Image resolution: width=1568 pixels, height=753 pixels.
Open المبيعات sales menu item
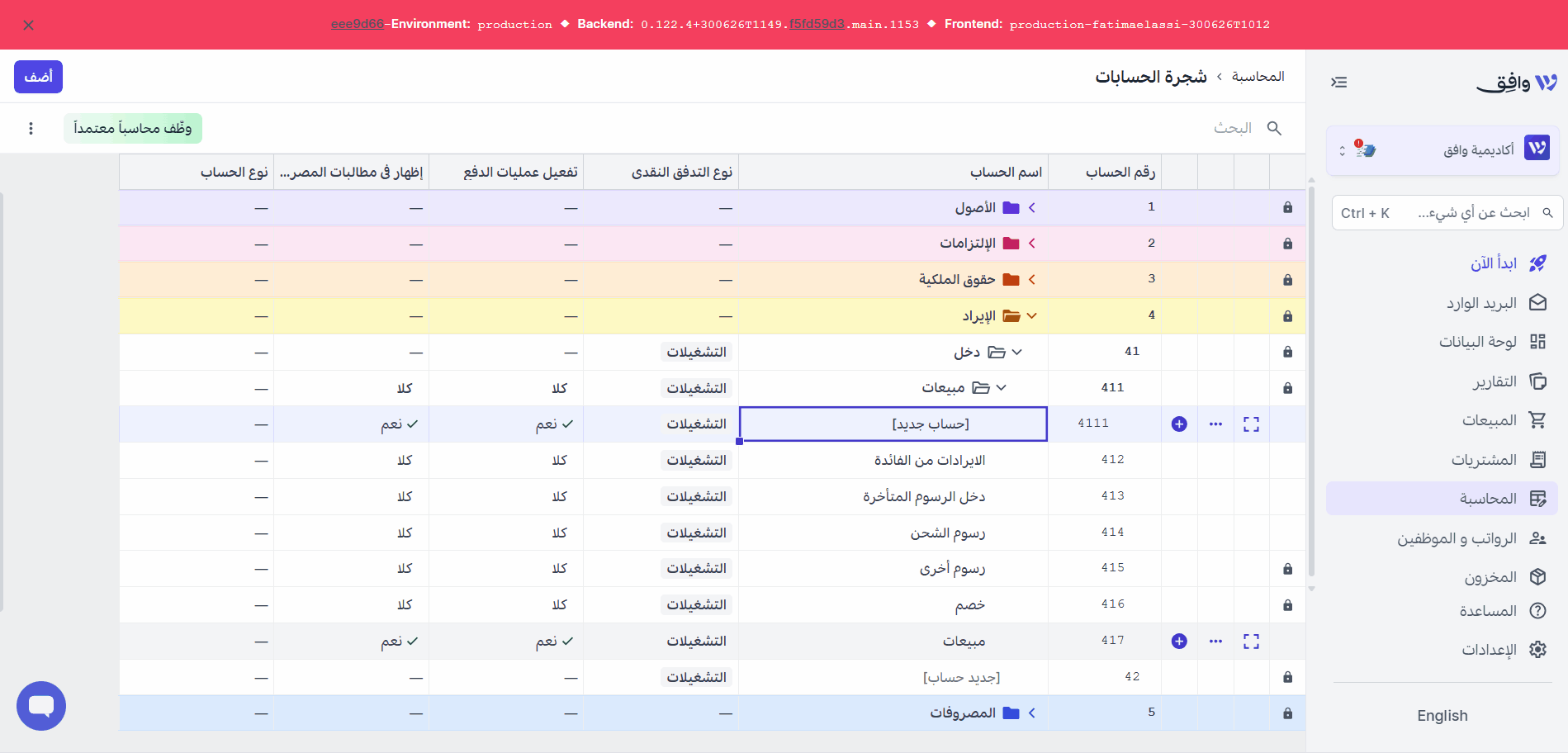coord(1490,420)
